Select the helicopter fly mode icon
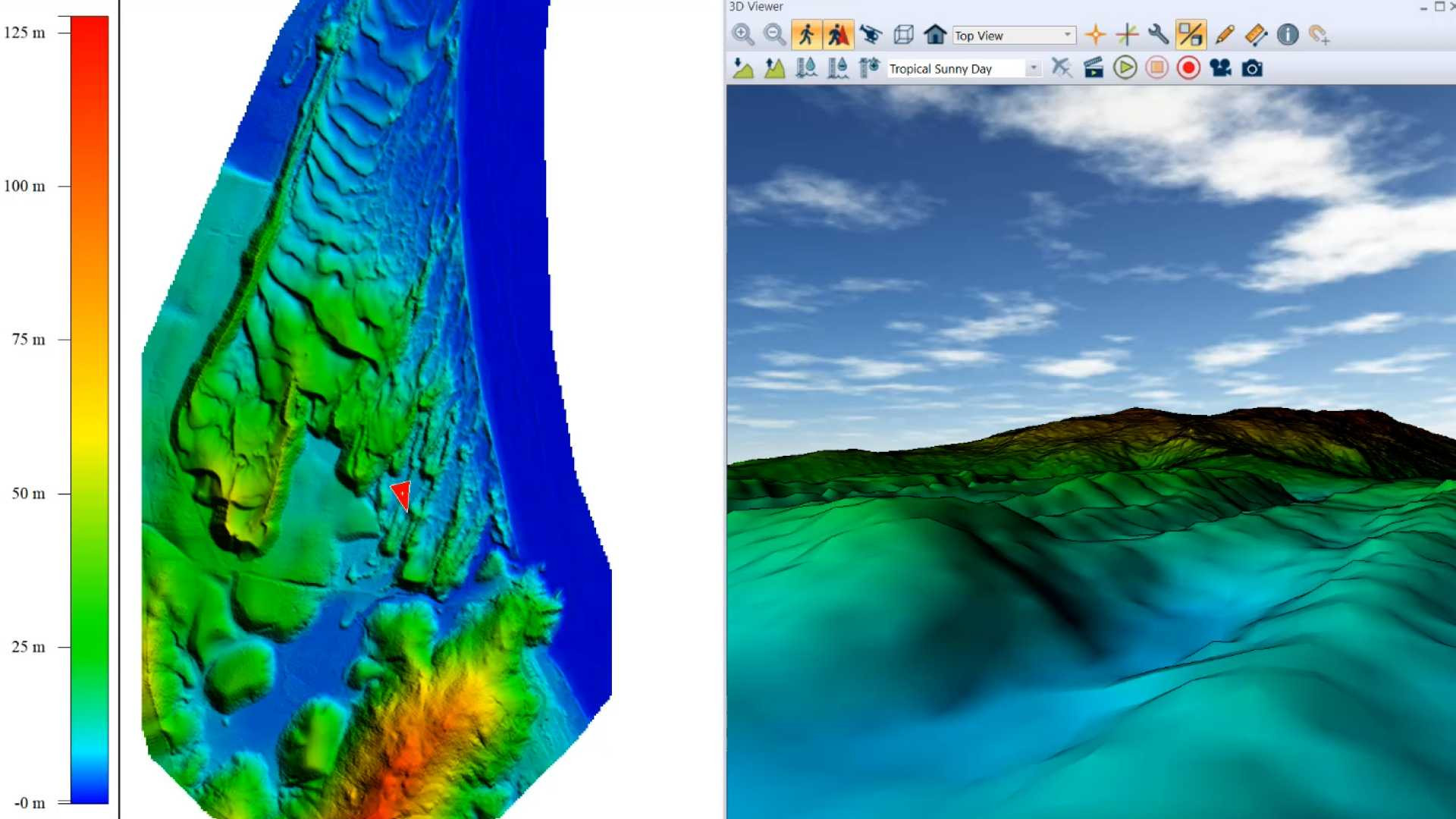 pyautogui.click(x=871, y=35)
